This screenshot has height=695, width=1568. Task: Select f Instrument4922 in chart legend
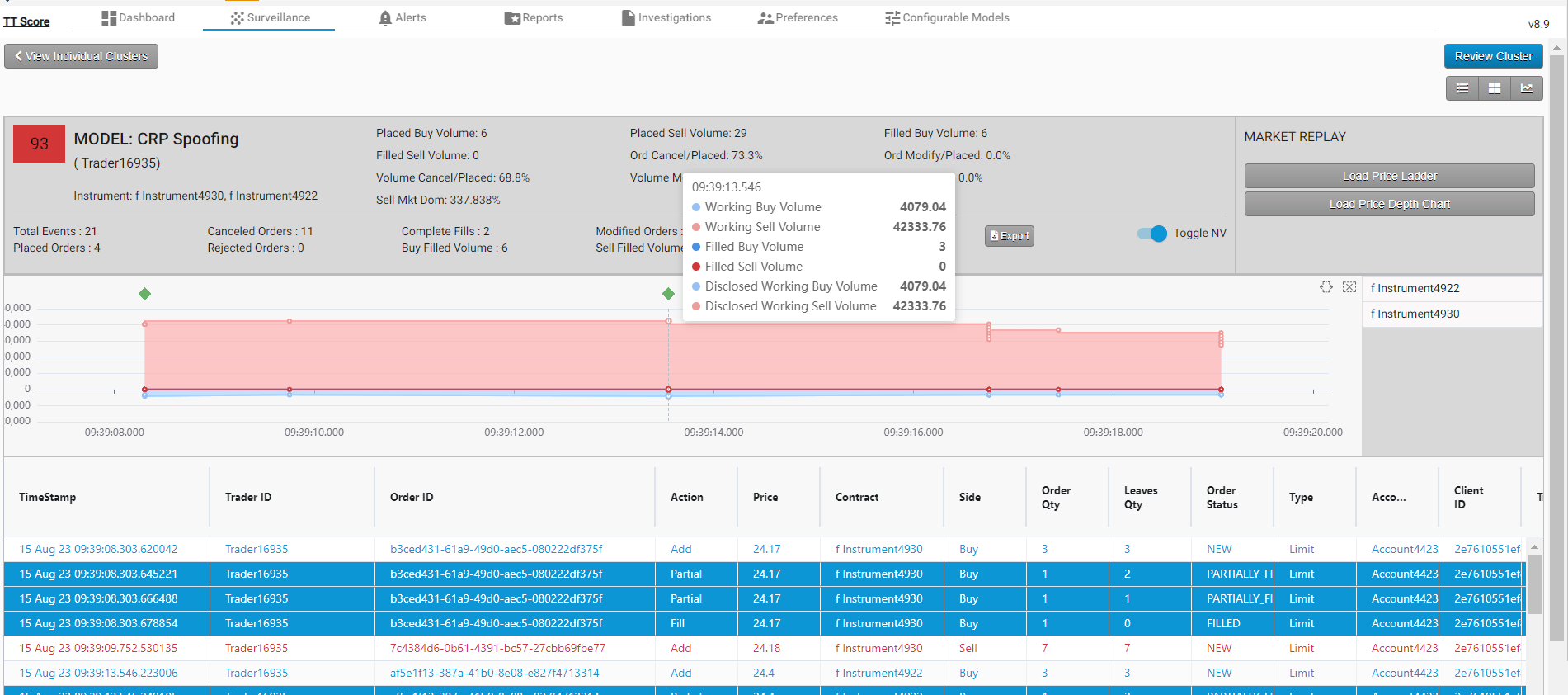pyautogui.click(x=1415, y=288)
